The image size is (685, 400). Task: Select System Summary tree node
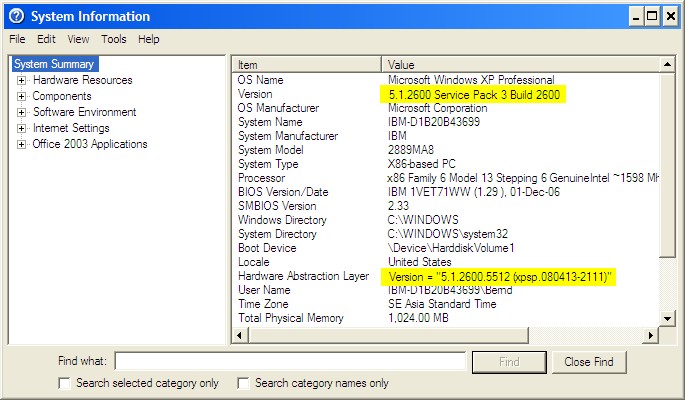click(x=54, y=64)
